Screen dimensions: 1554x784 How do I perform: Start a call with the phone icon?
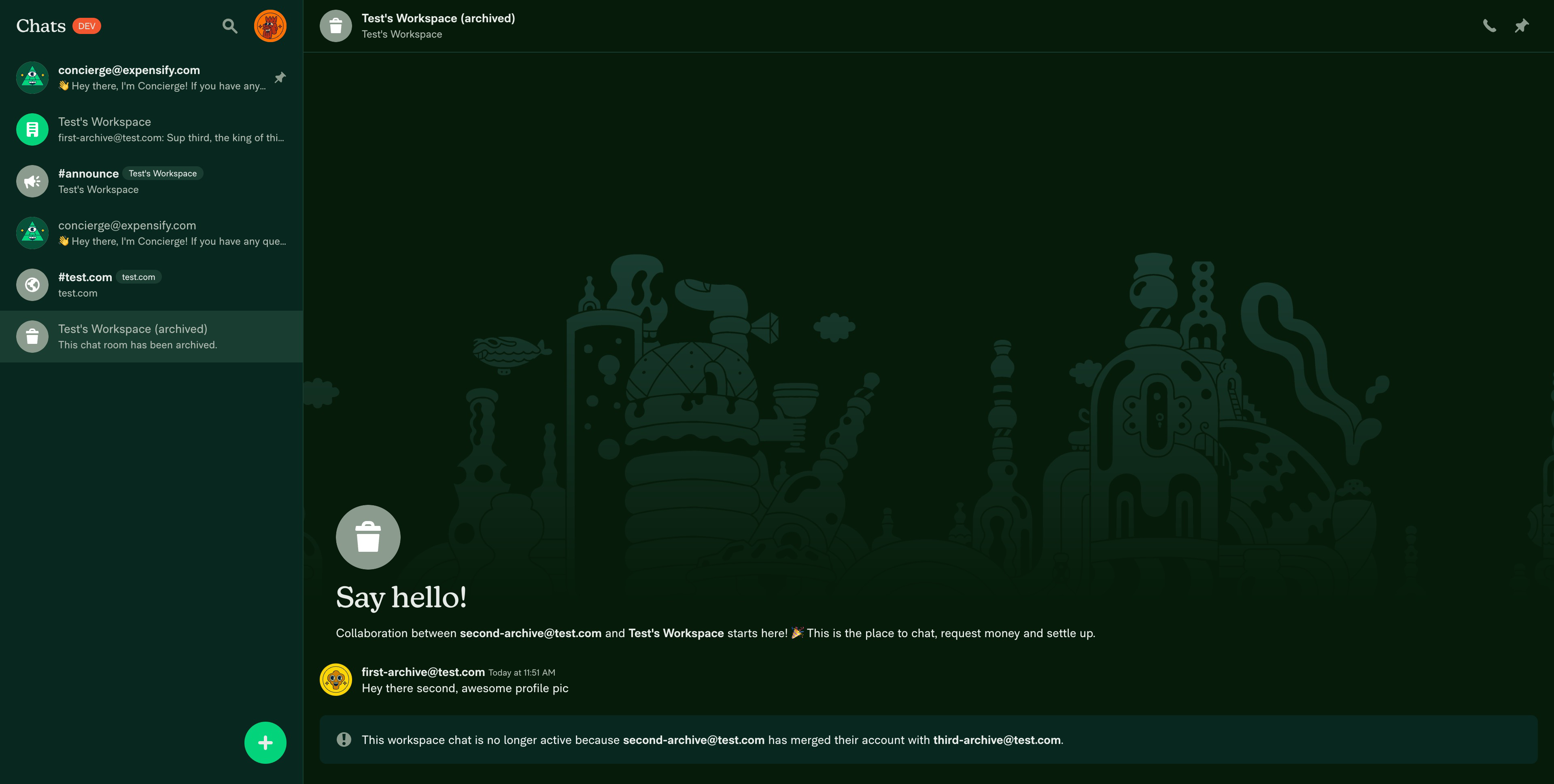coord(1489,26)
